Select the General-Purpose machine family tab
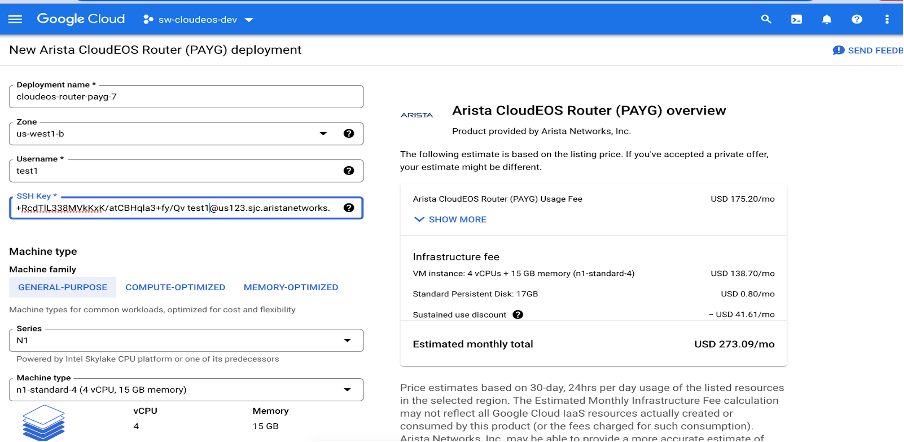Screen dimensions: 904x442 63,287
